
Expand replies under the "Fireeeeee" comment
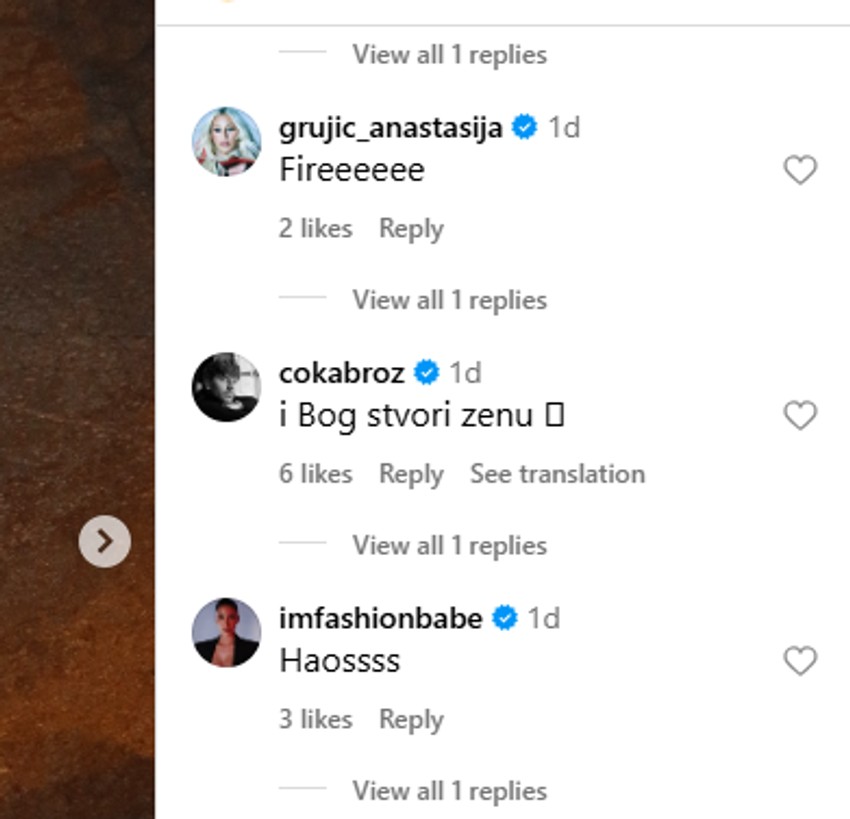tap(449, 300)
